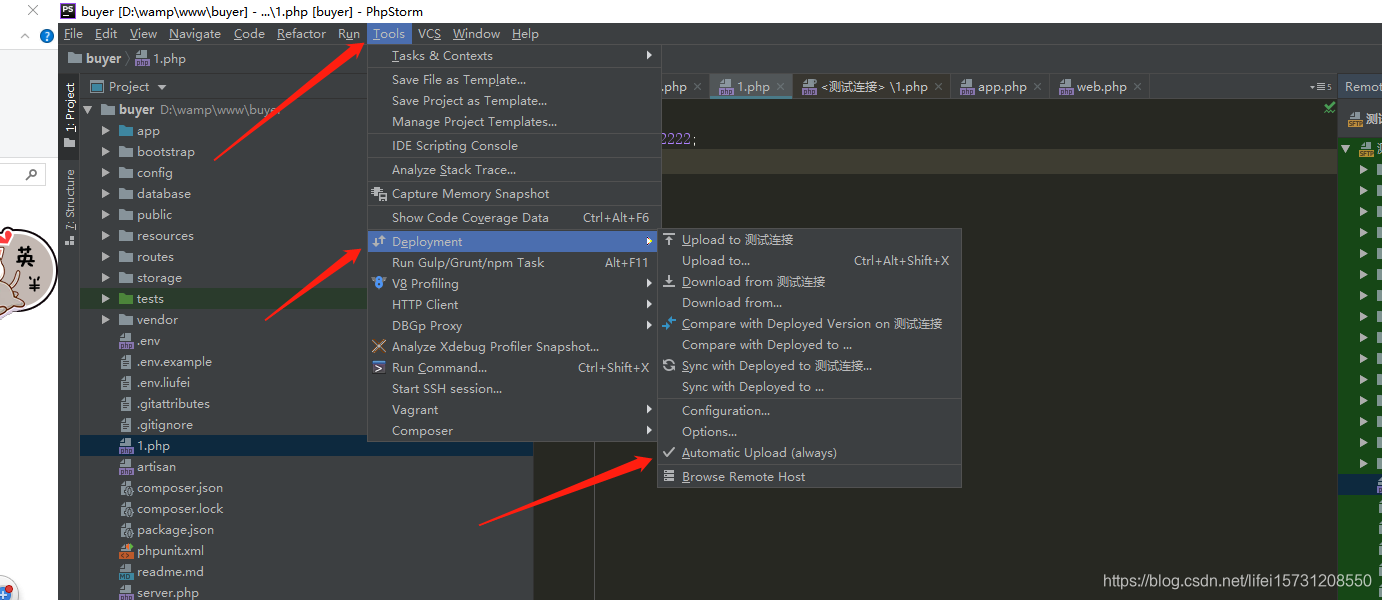
Task: Open IDE Scripting Console
Action: (455, 146)
